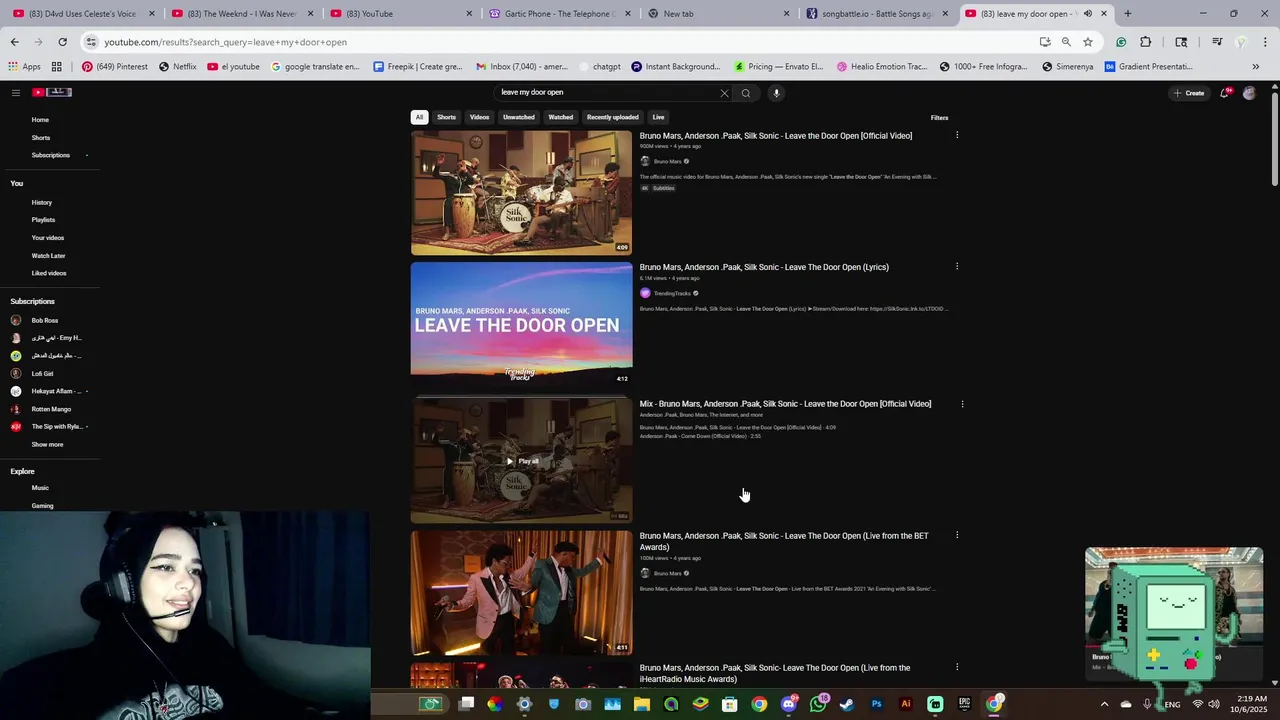The image size is (1280, 720).
Task: Filter results by Recently uploaded chip
Action: (613, 117)
